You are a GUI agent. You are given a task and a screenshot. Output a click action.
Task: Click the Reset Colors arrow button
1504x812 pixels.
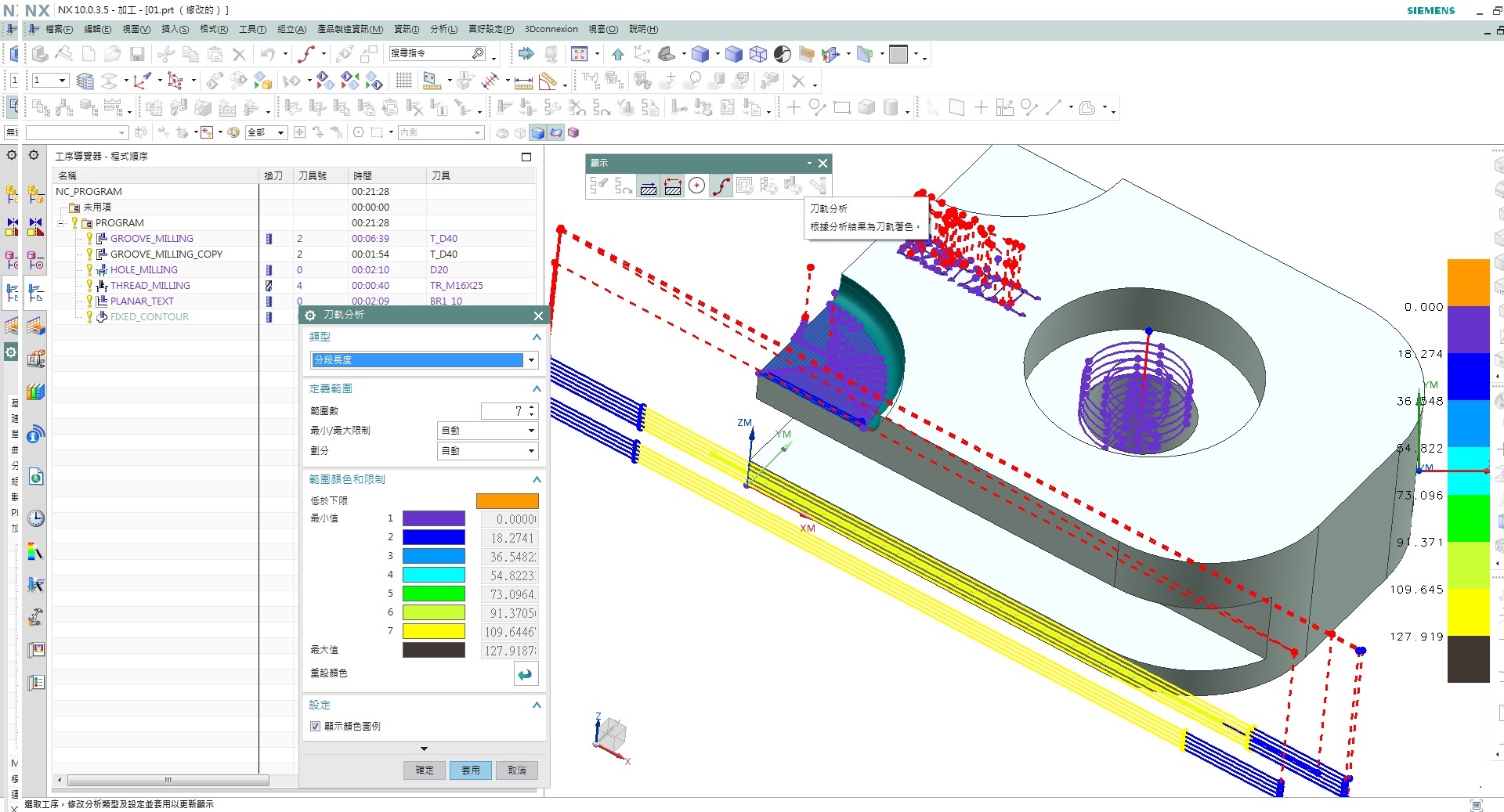click(x=526, y=673)
